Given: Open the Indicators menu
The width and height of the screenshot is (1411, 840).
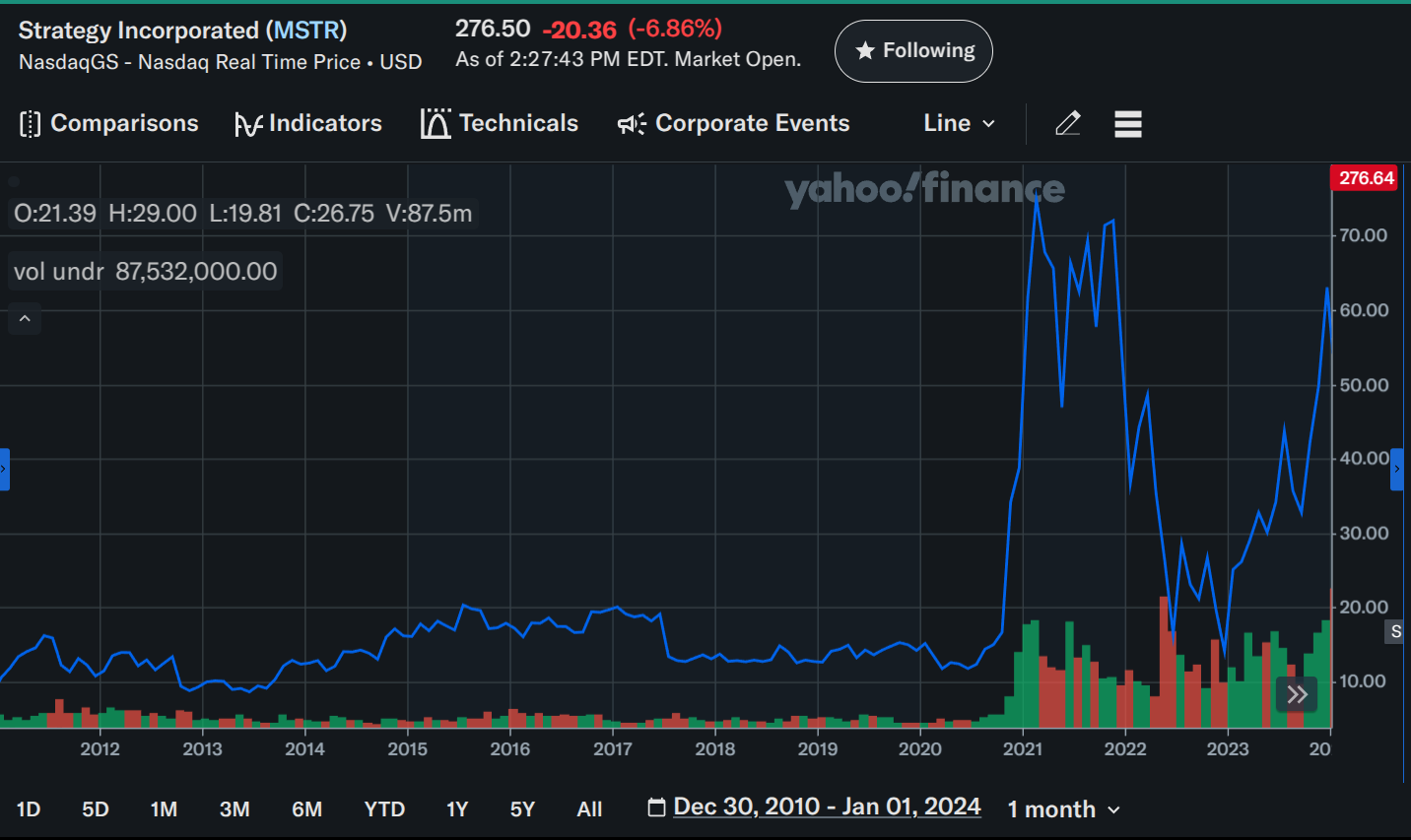Looking at the screenshot, I should pos(307,123).
